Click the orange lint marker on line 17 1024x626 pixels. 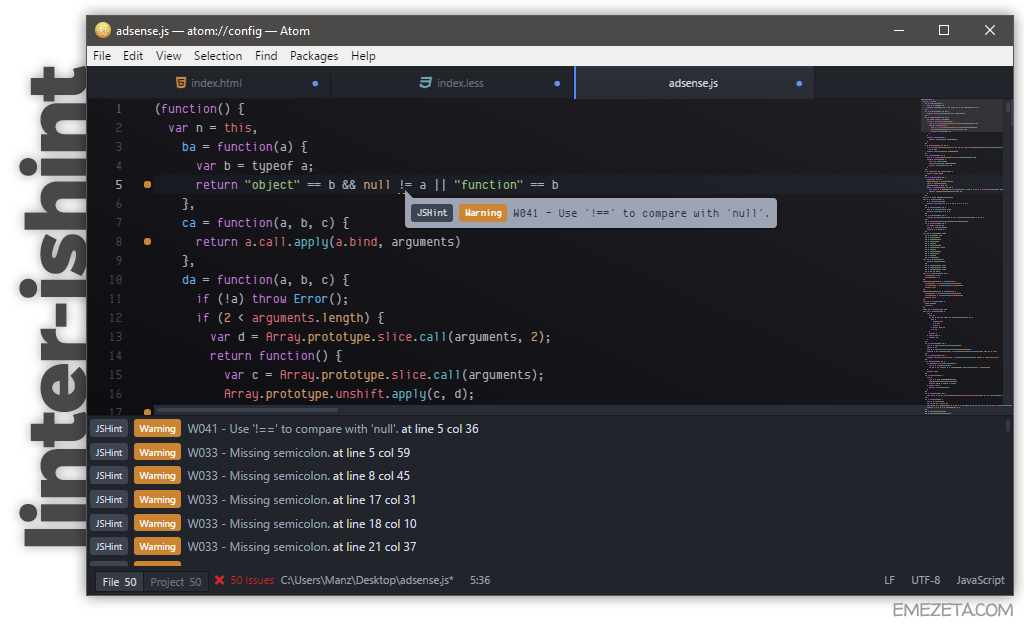coord(148,412)
